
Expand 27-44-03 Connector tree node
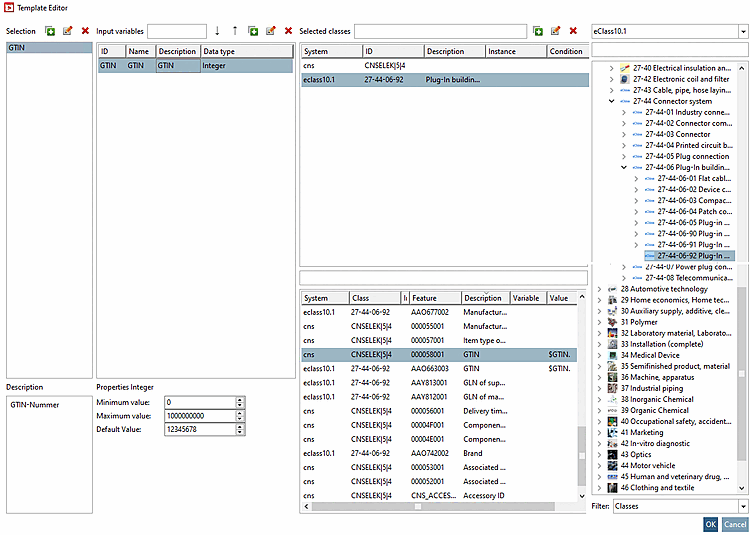tap(624, 134)
